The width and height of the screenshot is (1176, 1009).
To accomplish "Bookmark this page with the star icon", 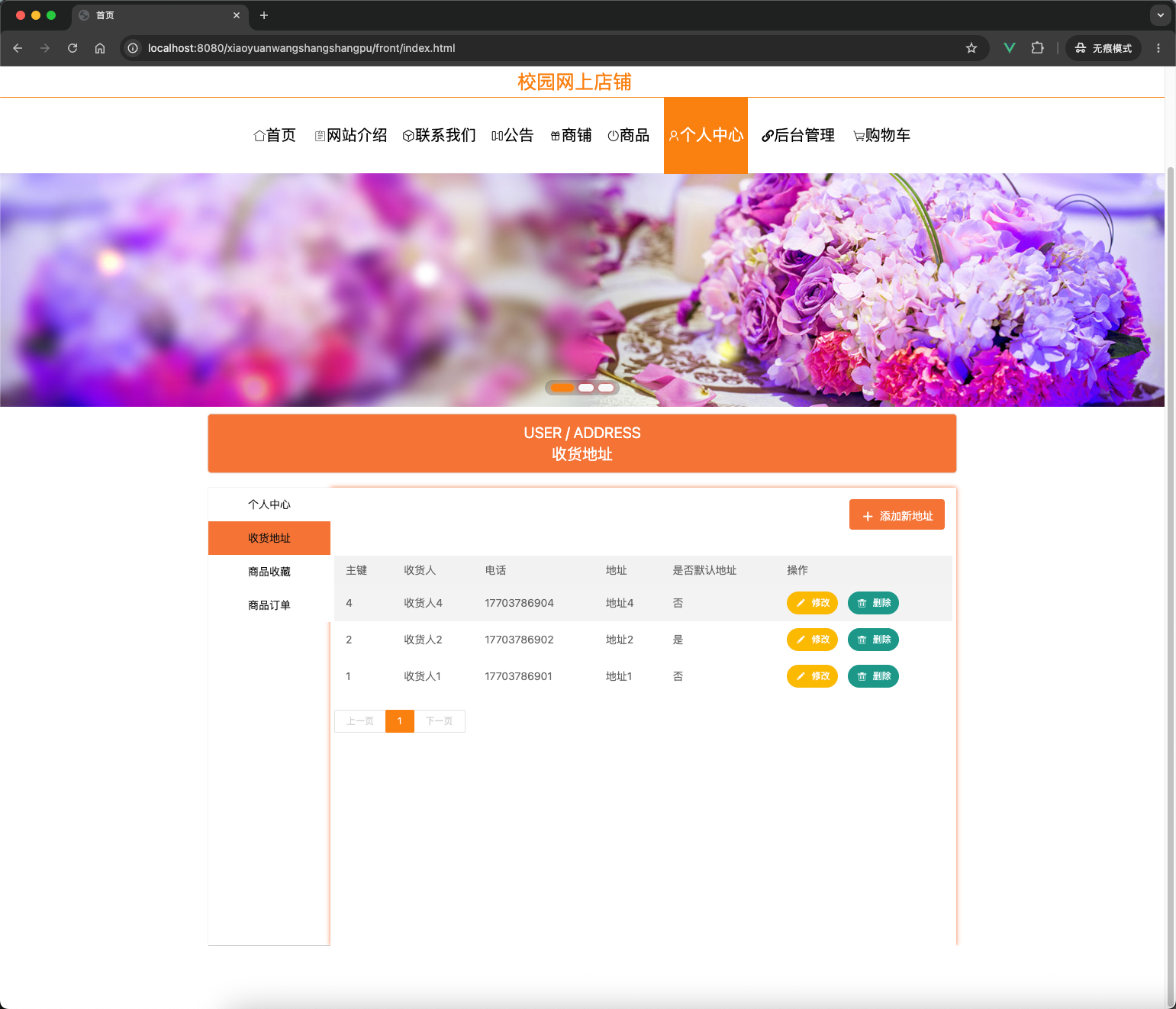I will pos(971,48).
